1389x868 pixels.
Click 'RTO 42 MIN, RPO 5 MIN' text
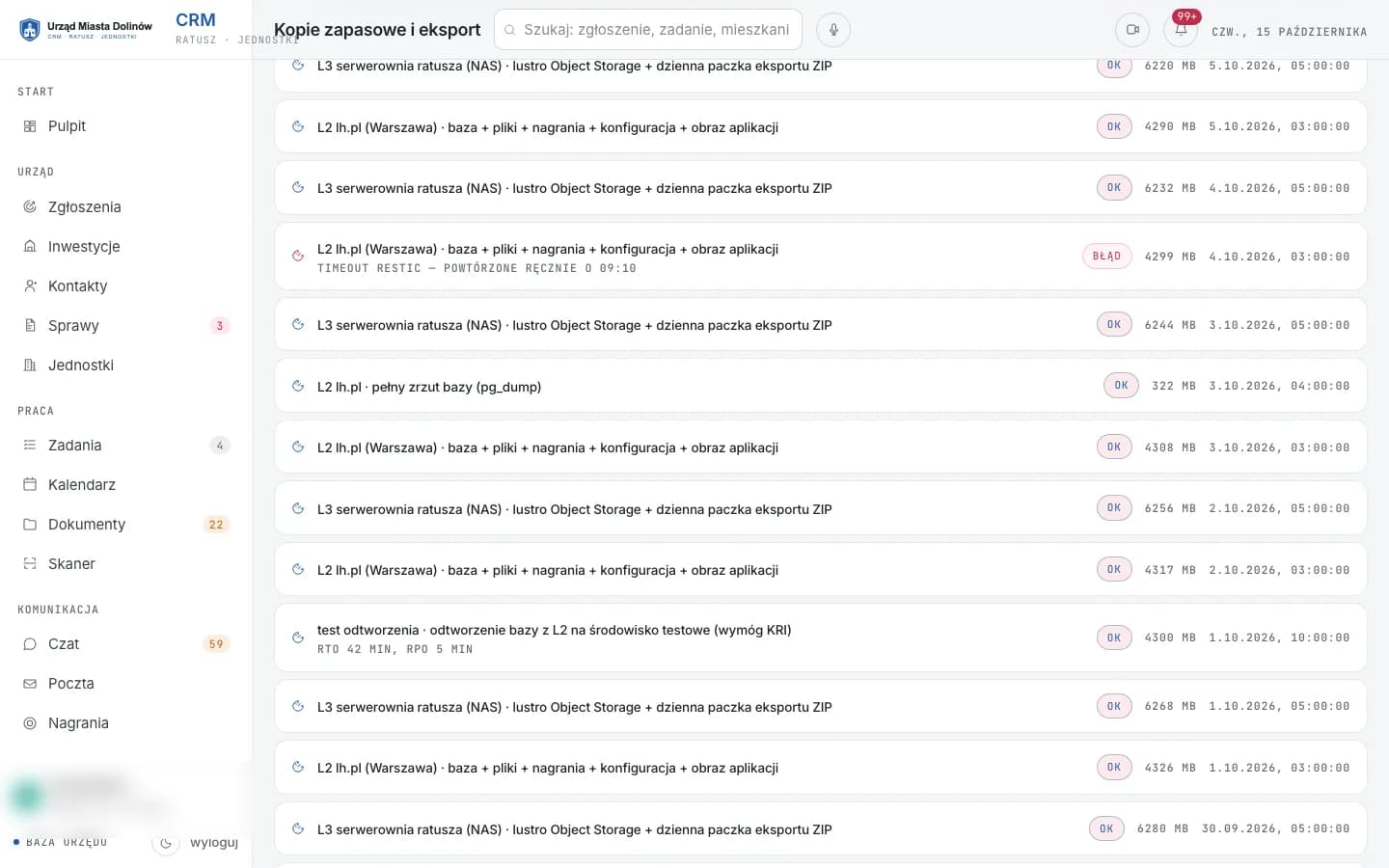[395, 649]
